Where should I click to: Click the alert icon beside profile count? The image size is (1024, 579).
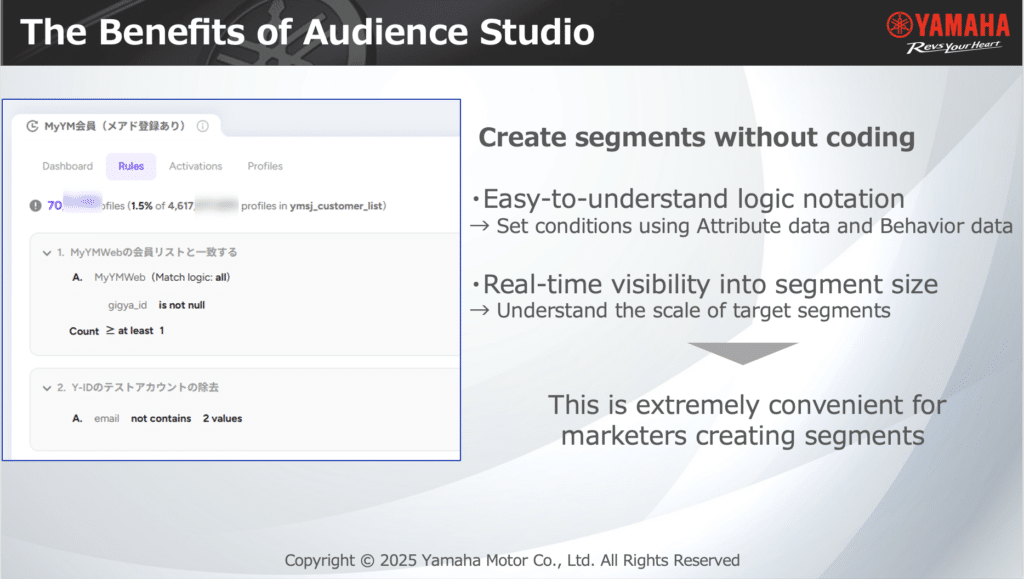tap(36, 206)
